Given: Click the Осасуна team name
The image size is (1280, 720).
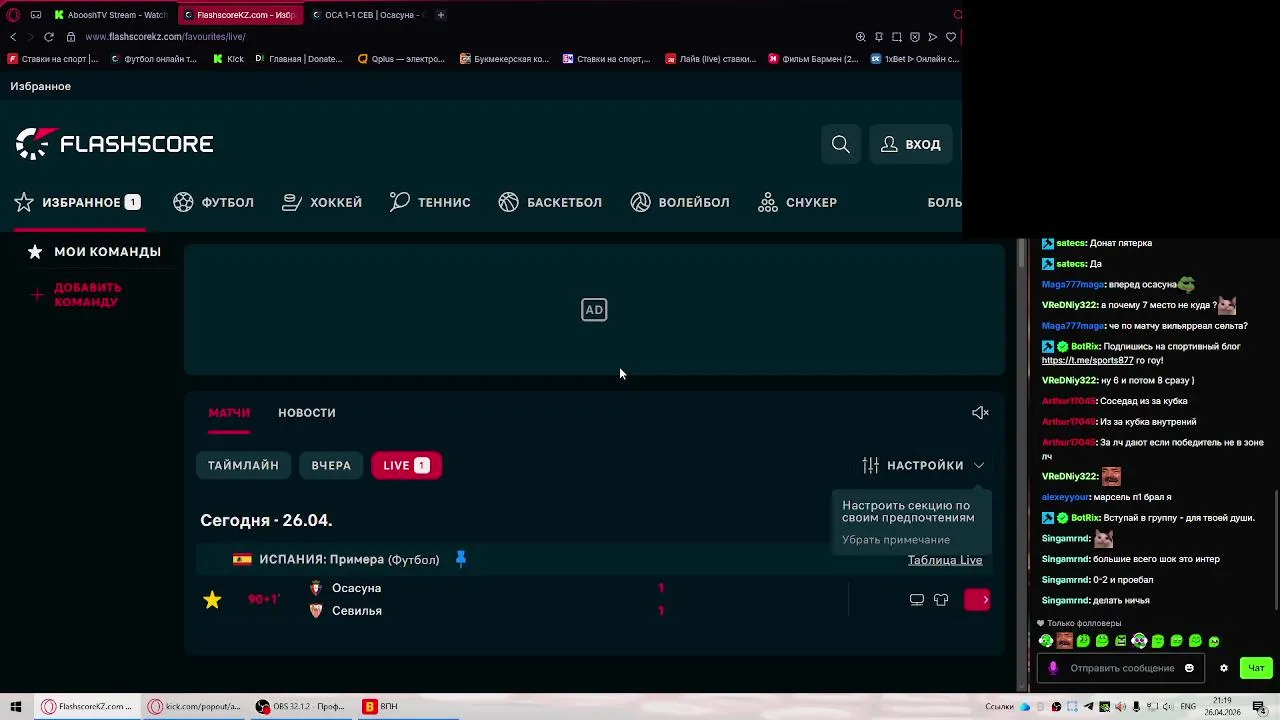Looking at the screenshot, I should tap(356, 588).
